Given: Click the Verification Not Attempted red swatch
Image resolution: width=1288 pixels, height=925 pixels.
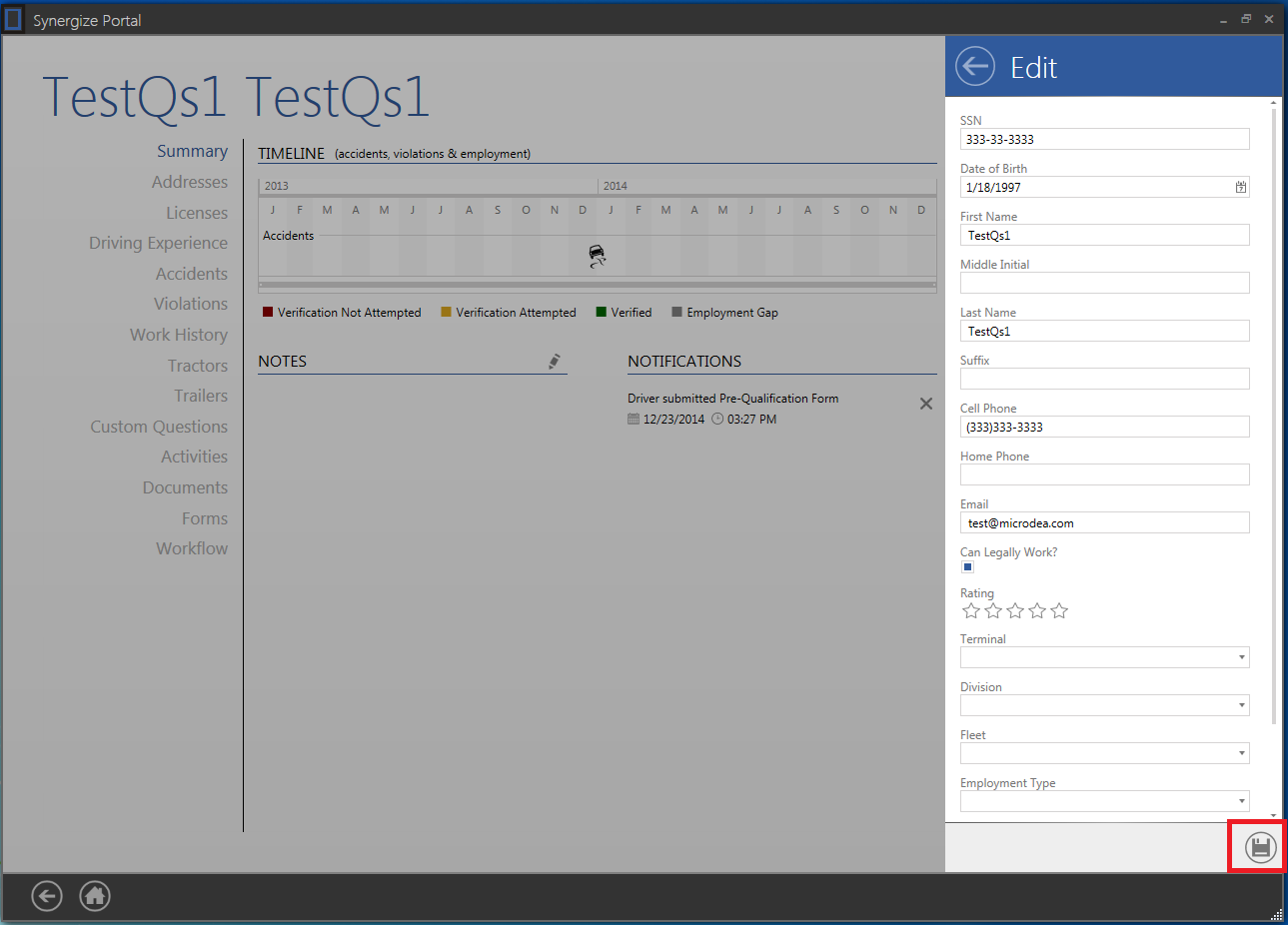Looking at the screenshot, I should (268, 312).
